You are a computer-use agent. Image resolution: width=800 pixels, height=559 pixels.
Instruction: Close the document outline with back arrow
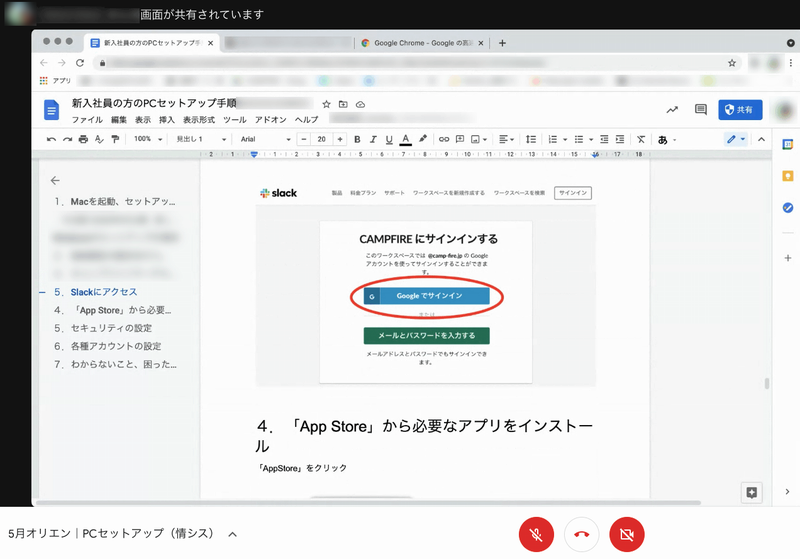pos(55,180)
